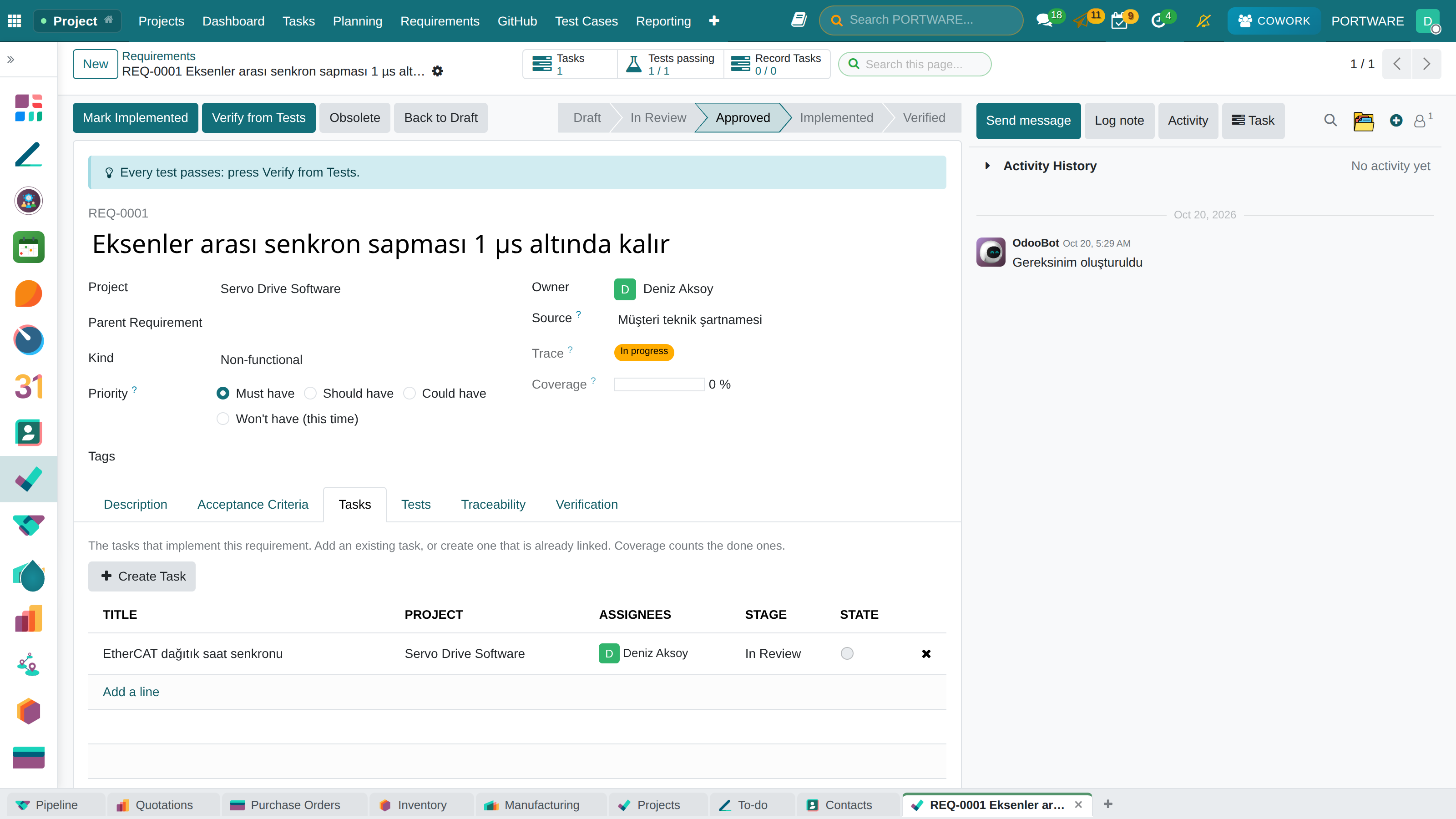Select Could have priority

pos(410,394)
